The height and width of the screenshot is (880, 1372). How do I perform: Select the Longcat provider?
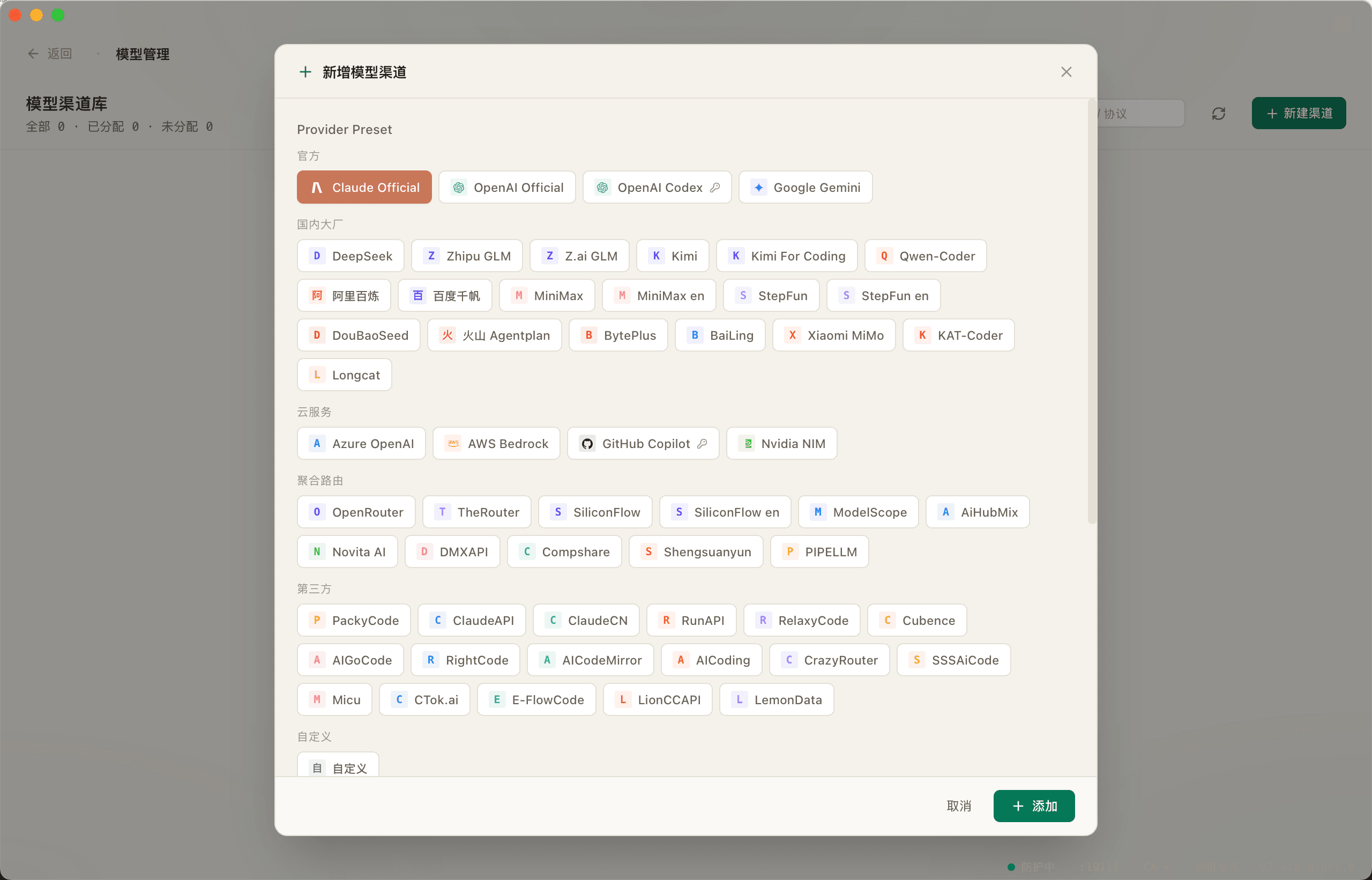[344, 375]
